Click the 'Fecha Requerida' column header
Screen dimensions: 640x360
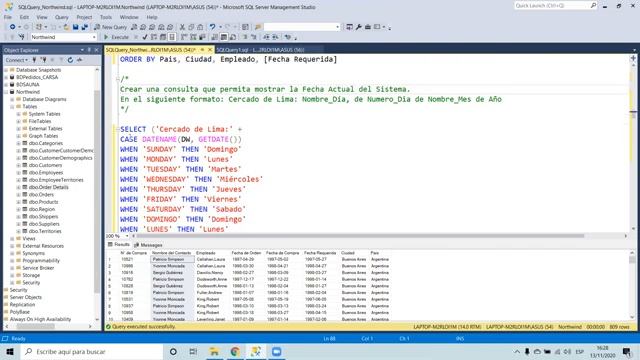320,253
